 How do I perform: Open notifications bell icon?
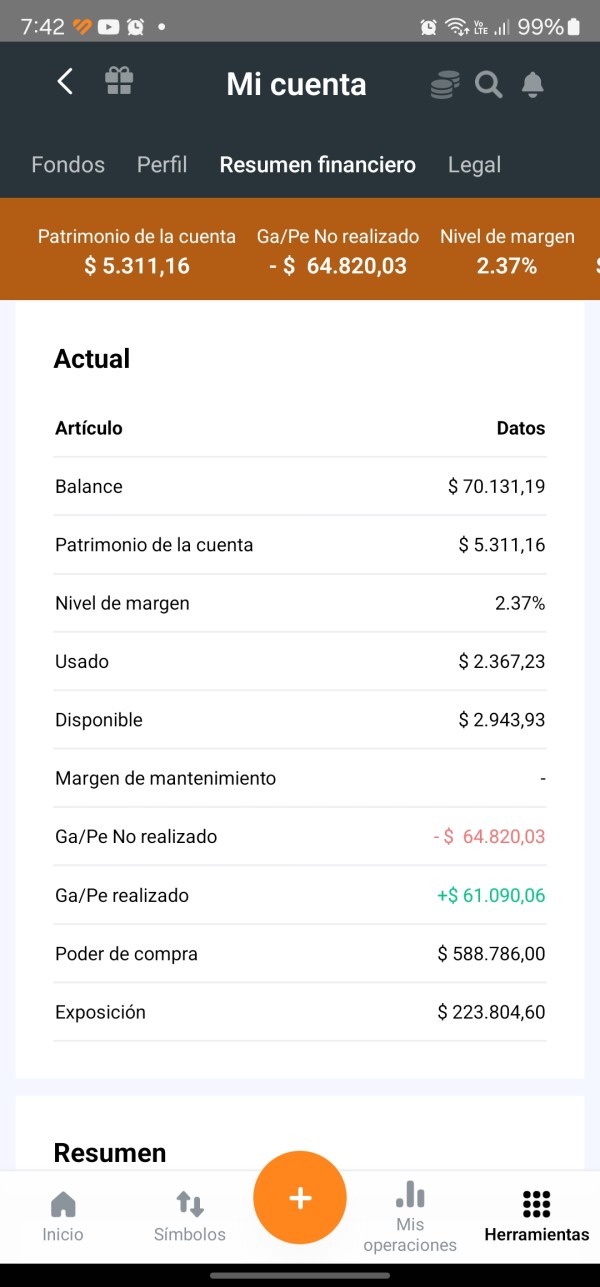(533, 85)
